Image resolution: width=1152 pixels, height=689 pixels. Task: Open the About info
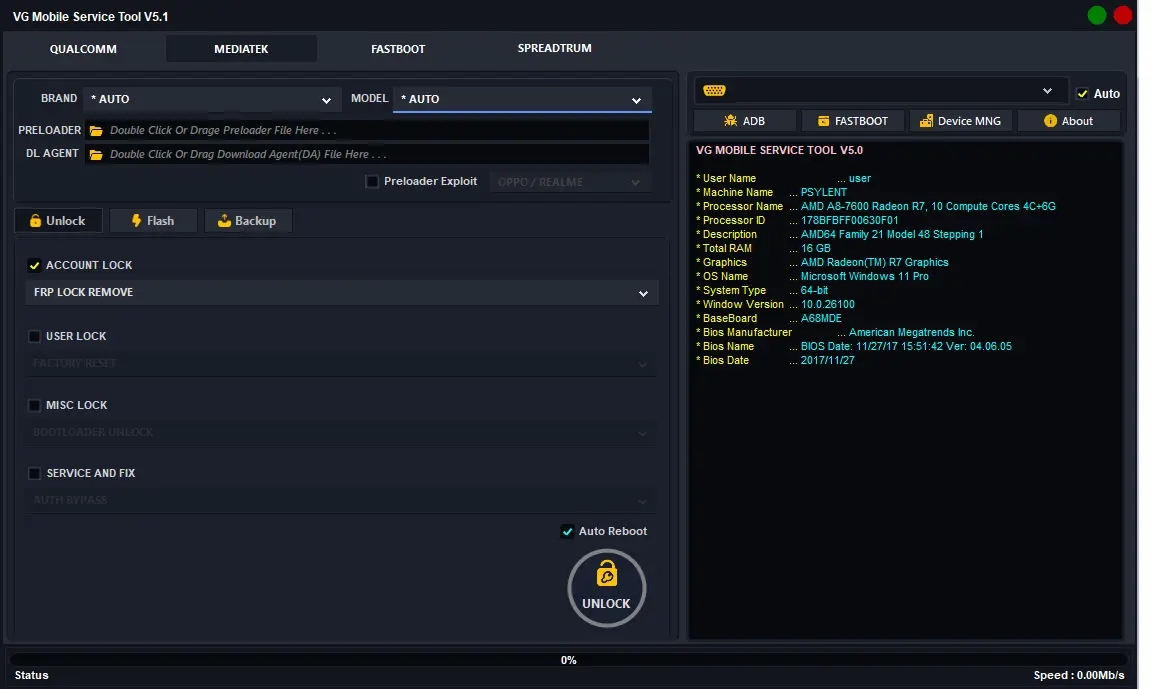tap(1068, 120)
